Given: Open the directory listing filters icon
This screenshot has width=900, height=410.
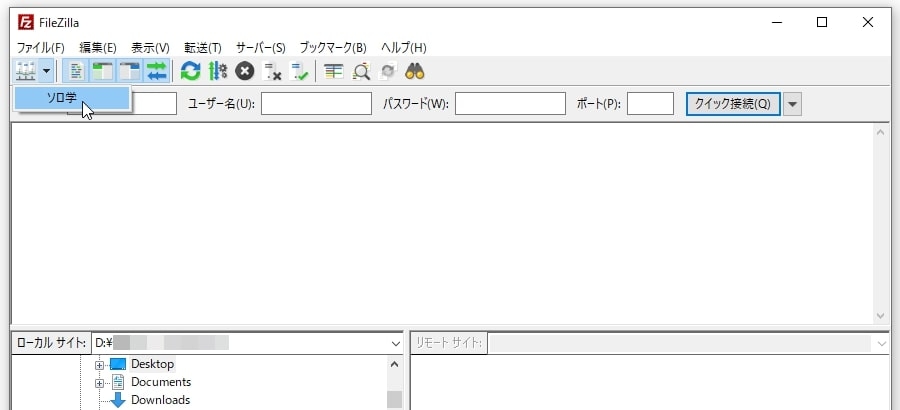Looking at the screenshot, I should click(x=334, y=71).
